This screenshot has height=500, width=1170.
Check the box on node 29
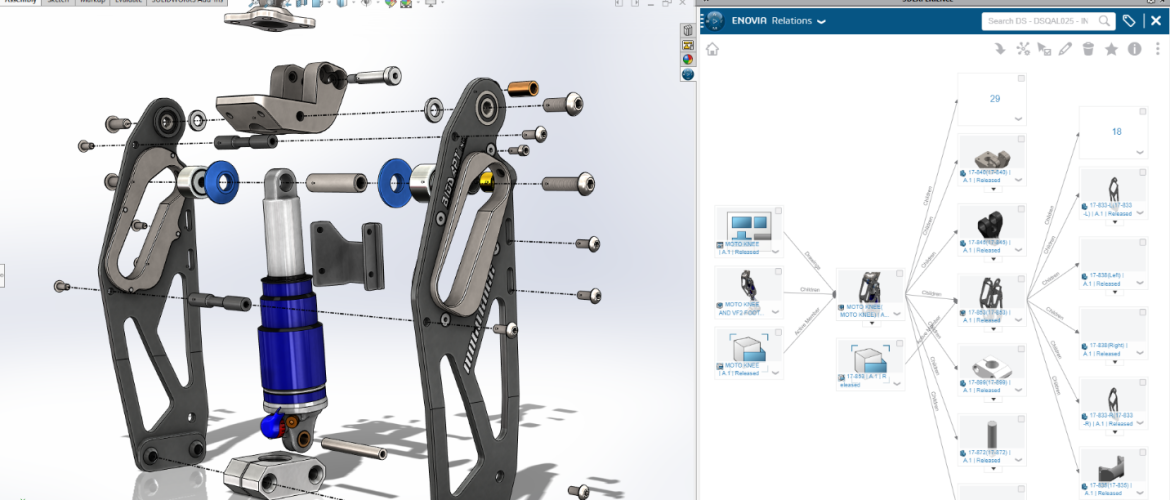tap(1020, 79)
